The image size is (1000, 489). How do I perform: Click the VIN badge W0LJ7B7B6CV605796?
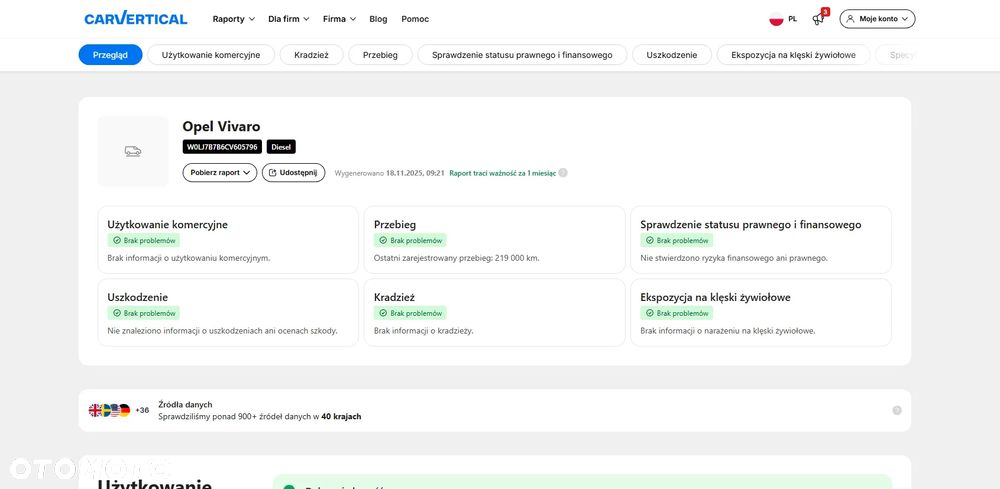[x=222, y=147]
